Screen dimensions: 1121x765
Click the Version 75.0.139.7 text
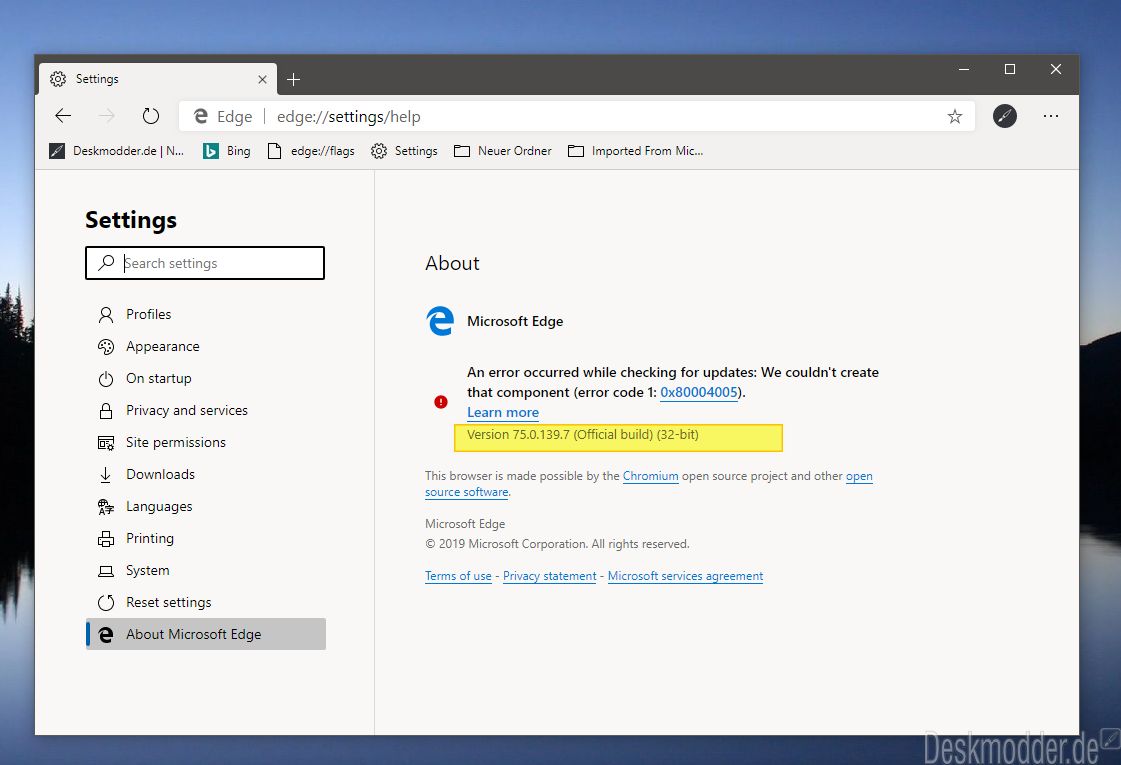pos(583,435)
